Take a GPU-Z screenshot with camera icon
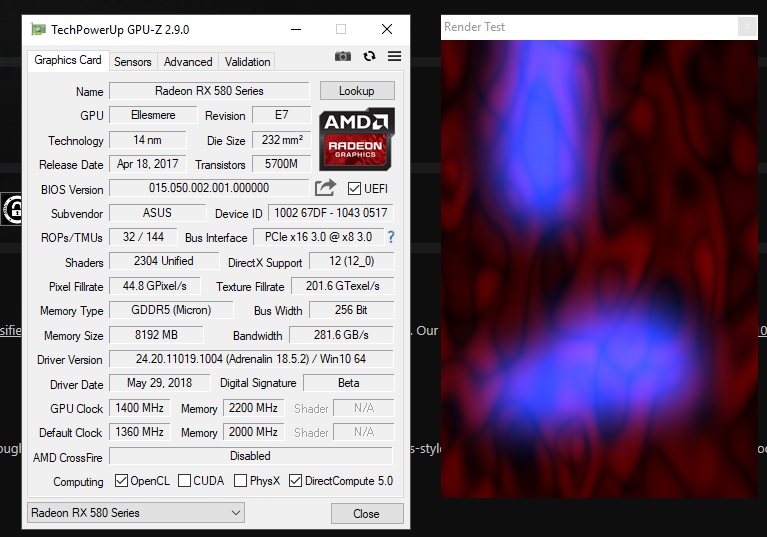767x537 pixels. 342,56
